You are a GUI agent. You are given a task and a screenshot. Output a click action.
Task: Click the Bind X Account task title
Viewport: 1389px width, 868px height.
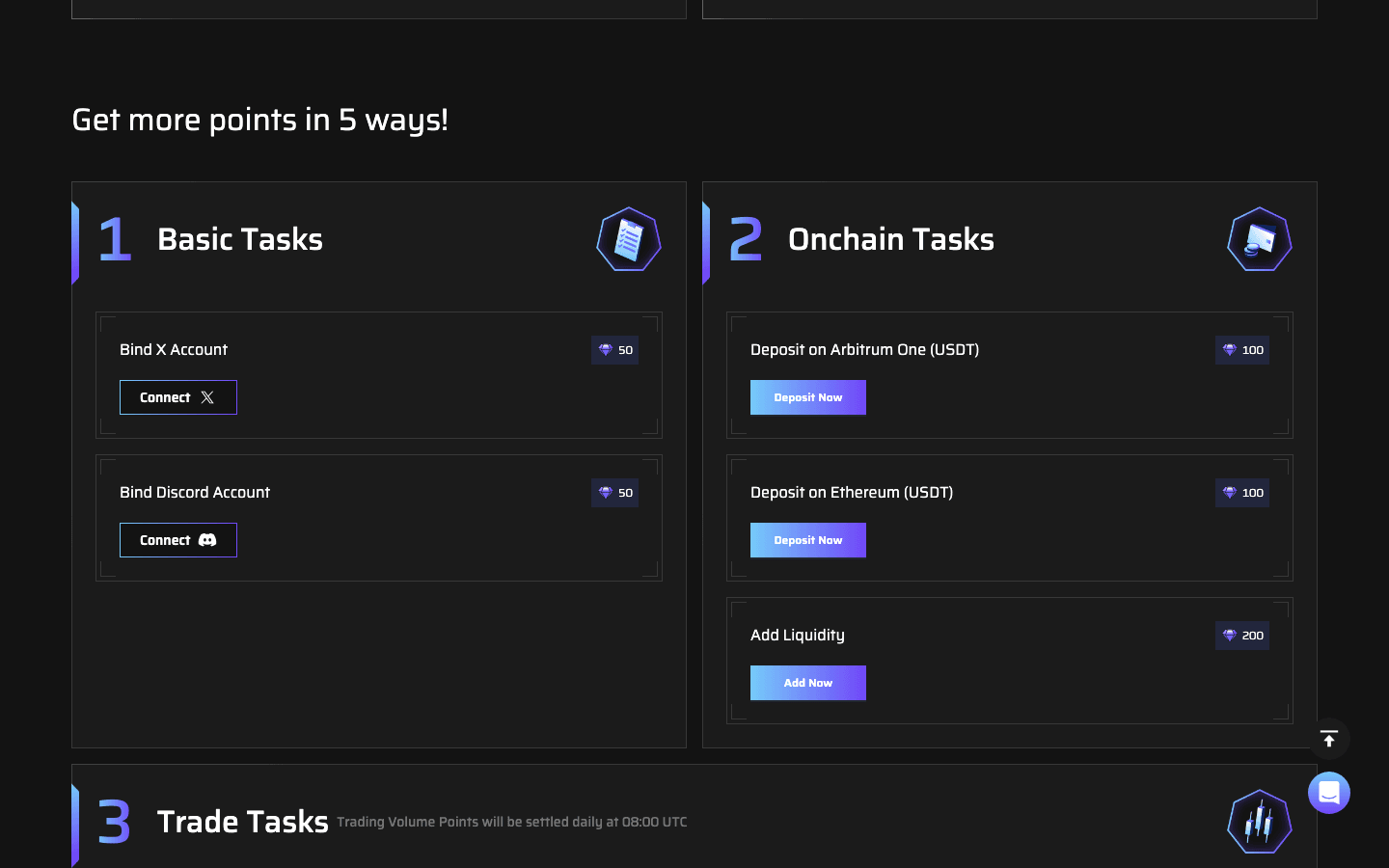(x=174, y=349)
